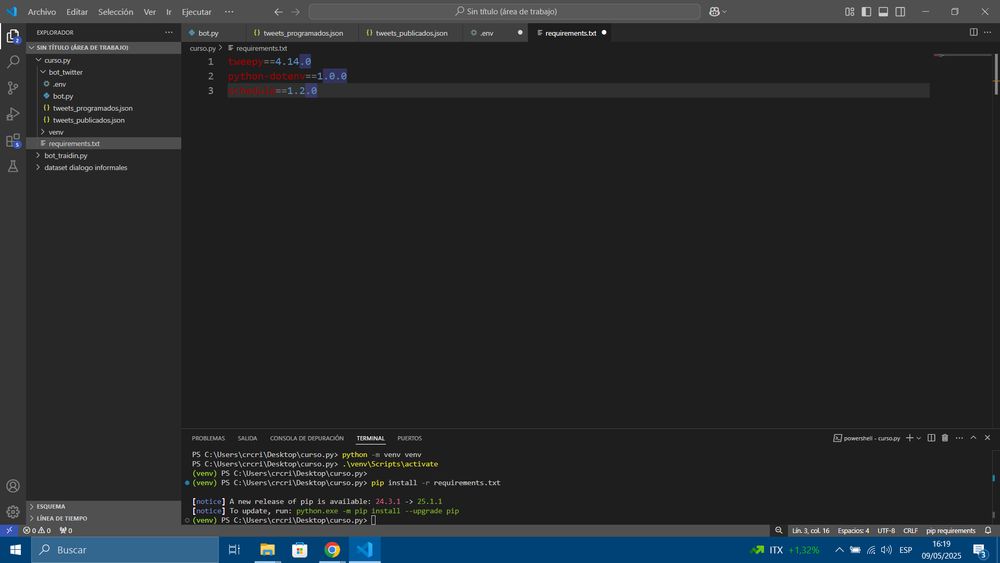
Task: Switch to the PROBLEMAS panel tab
Action: 208,439
